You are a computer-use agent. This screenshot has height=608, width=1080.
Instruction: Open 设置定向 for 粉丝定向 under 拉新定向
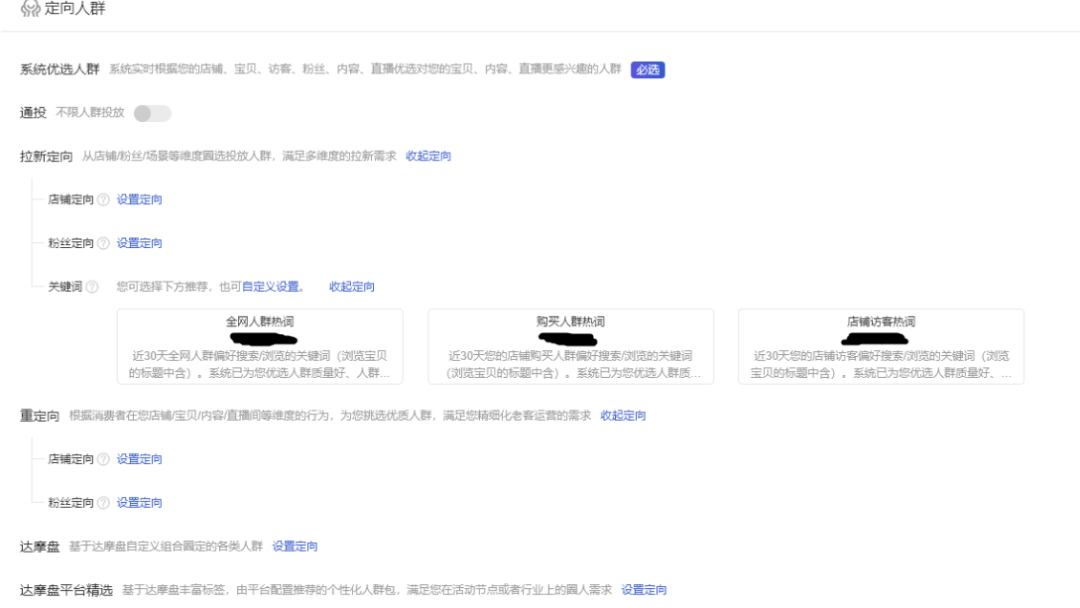(139, 243)
